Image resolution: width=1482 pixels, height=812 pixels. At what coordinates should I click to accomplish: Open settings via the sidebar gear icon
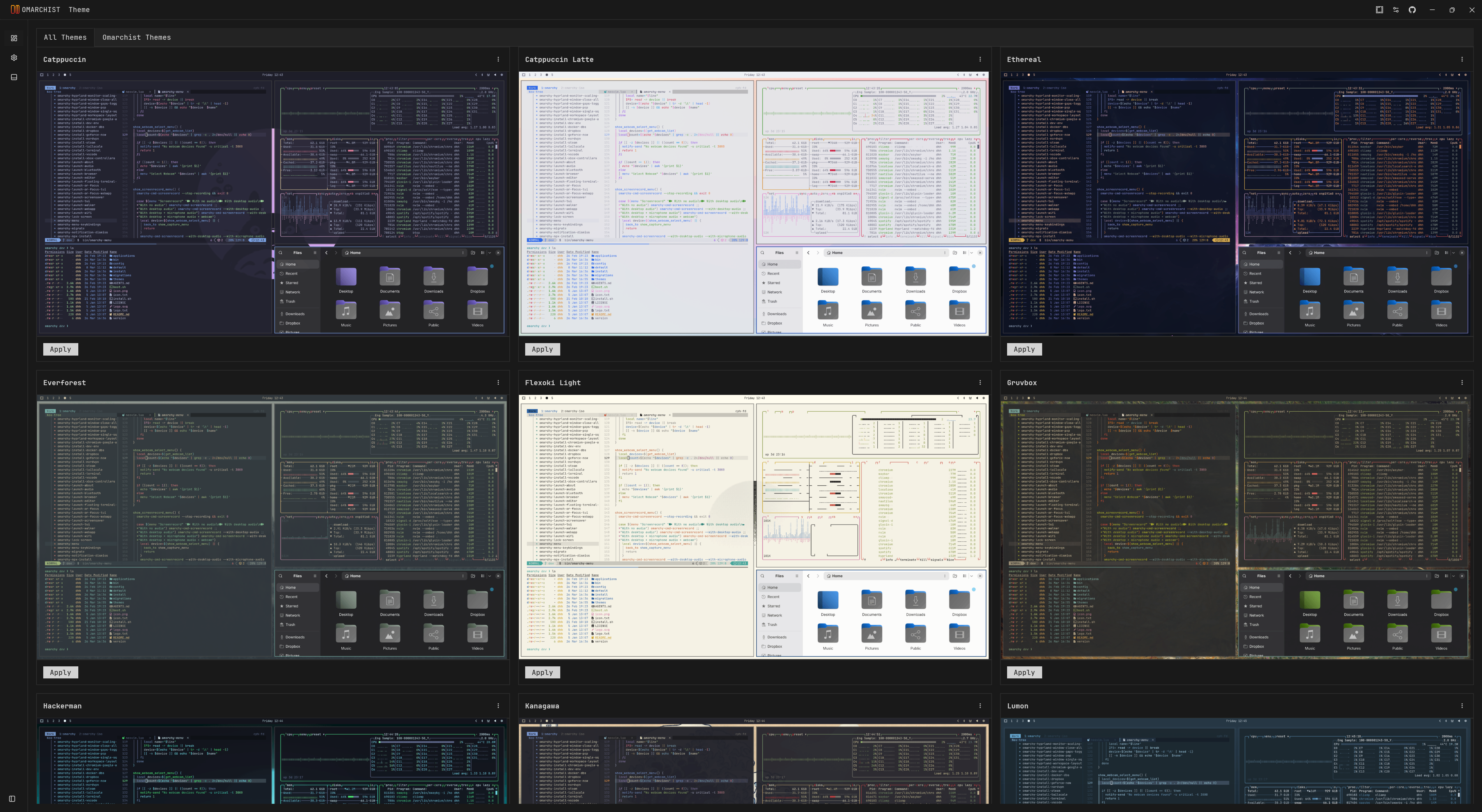(x=14, y=58)
